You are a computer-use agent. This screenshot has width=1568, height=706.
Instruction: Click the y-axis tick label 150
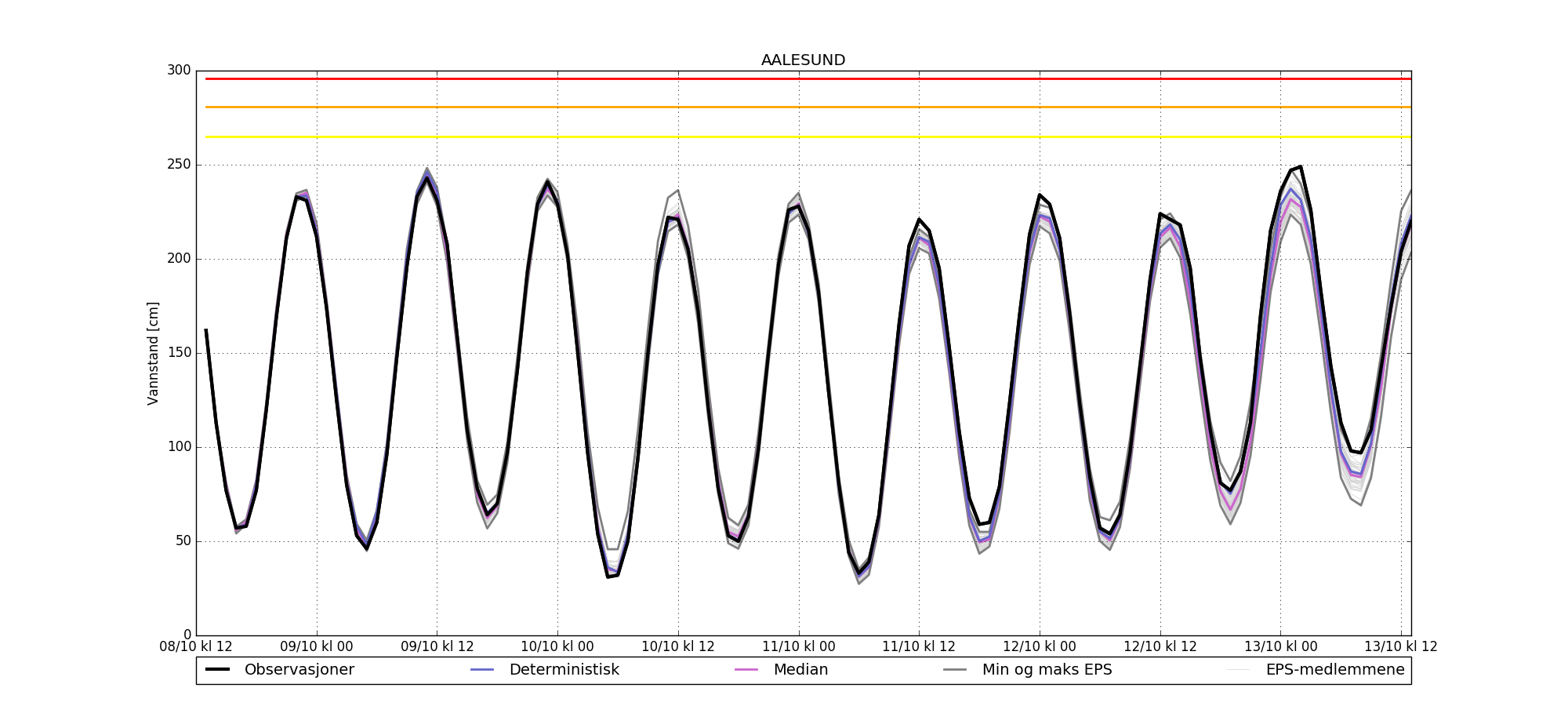point(179,353)
